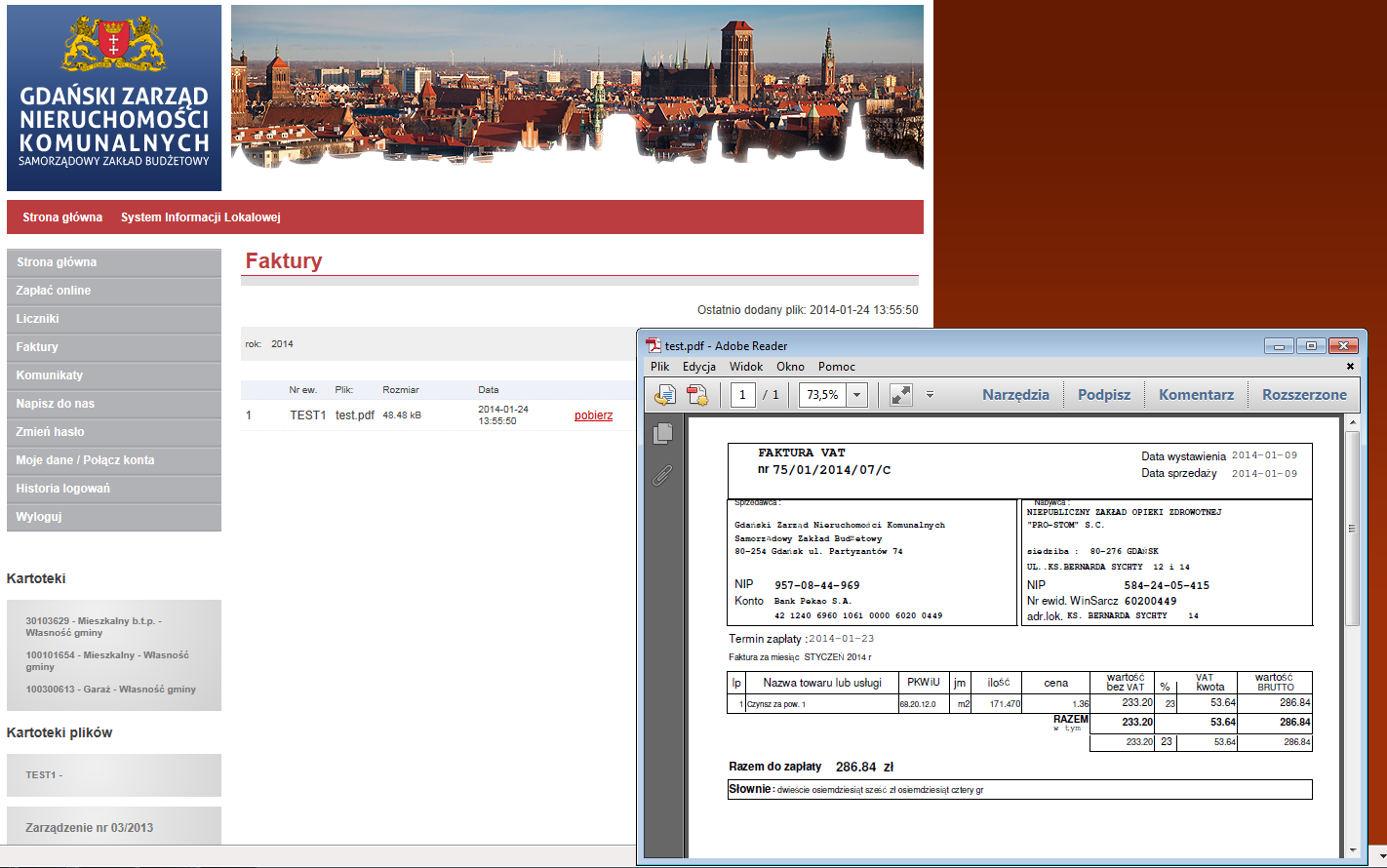Toggle the full screen read mode icon

[x=900, y=394]
